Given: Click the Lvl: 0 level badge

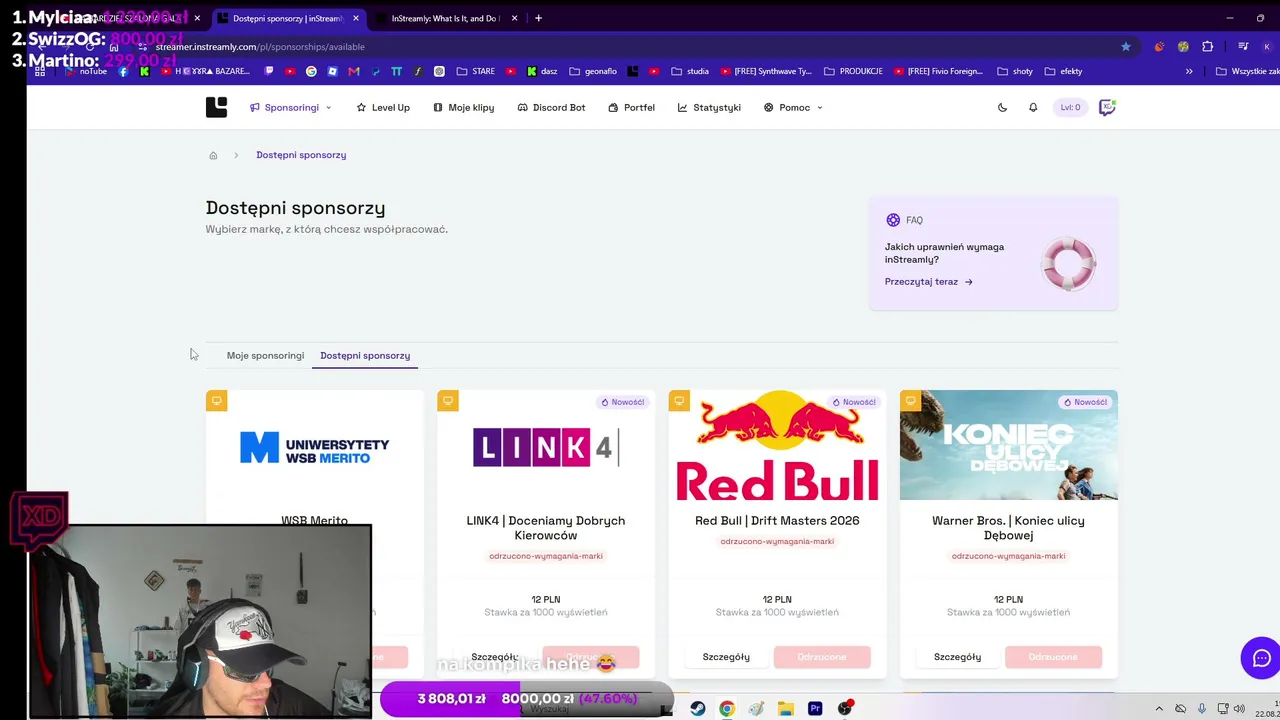Looking at the screenshot, I should click(x=1070, y=107).
